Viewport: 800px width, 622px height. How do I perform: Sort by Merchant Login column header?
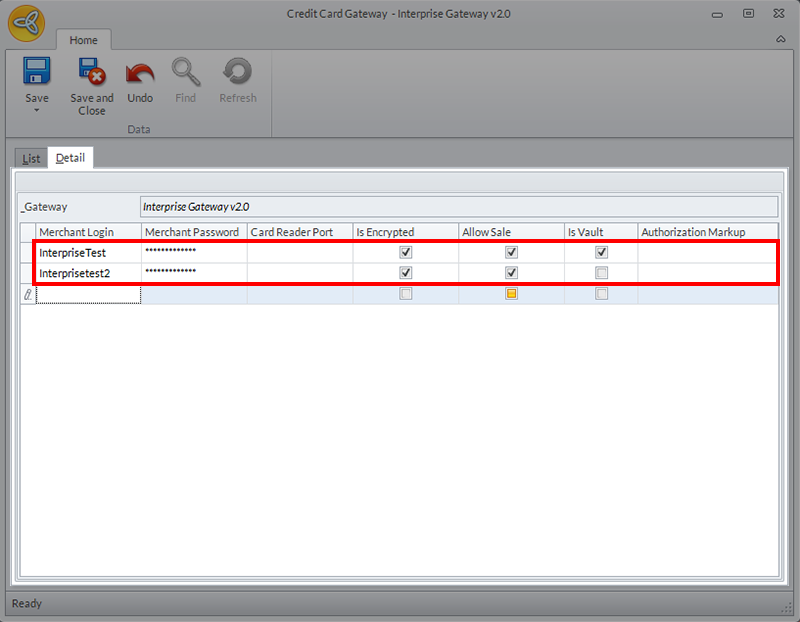pos(88,232)
